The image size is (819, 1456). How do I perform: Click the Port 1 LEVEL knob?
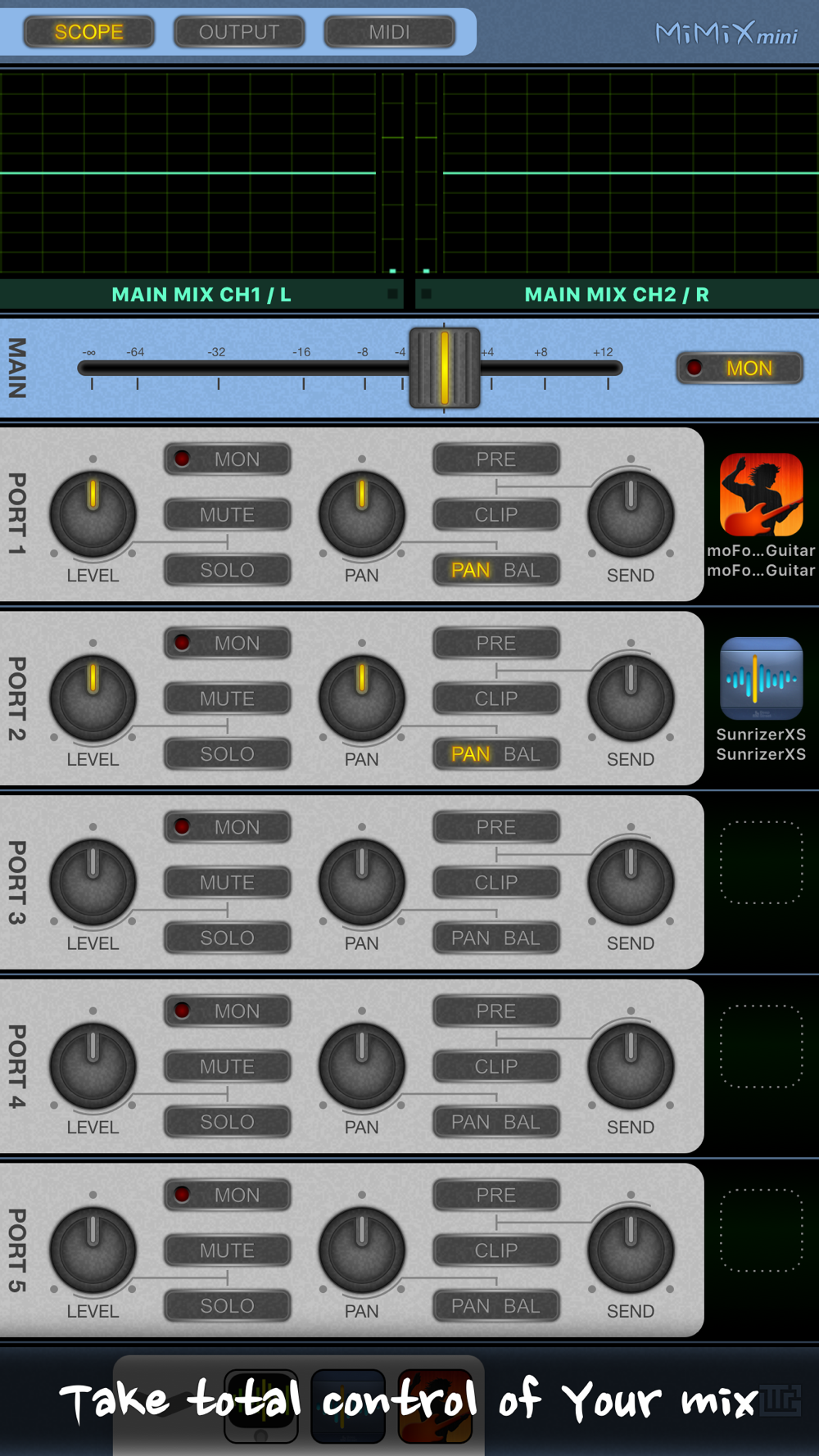point(93,515)
